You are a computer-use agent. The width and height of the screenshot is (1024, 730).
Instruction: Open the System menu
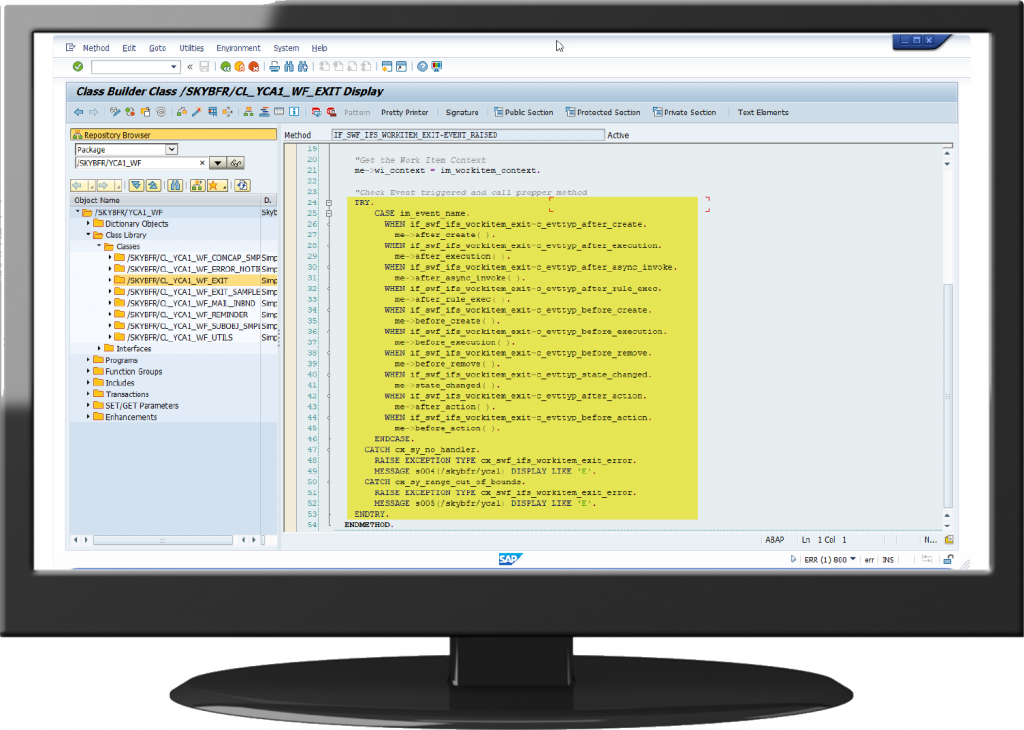point(286,48)
